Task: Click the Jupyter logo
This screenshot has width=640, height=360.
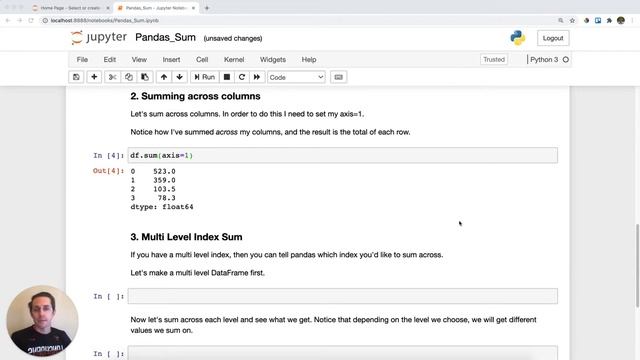Action: (x=99, y=38)
